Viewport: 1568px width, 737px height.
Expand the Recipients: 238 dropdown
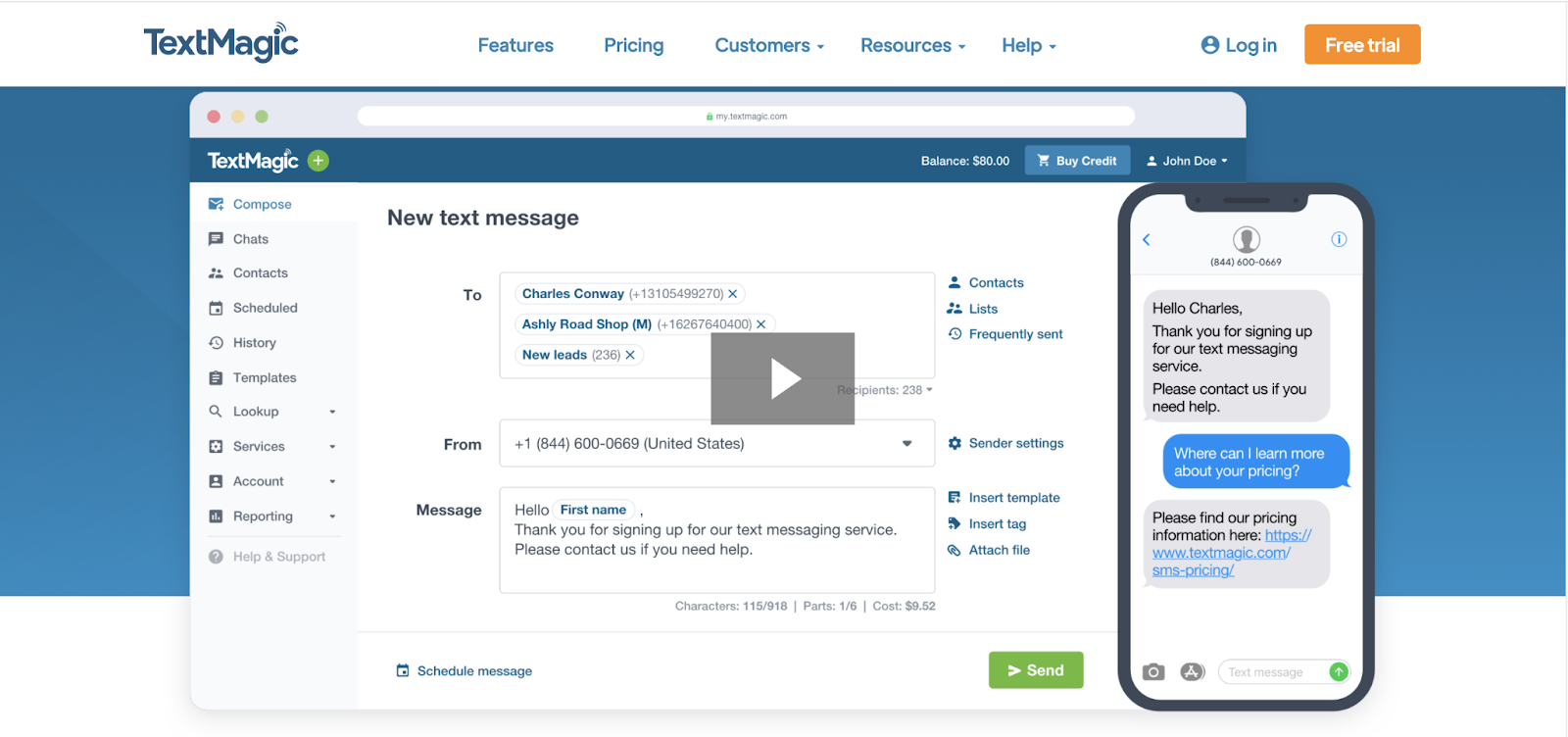[885, 390]
